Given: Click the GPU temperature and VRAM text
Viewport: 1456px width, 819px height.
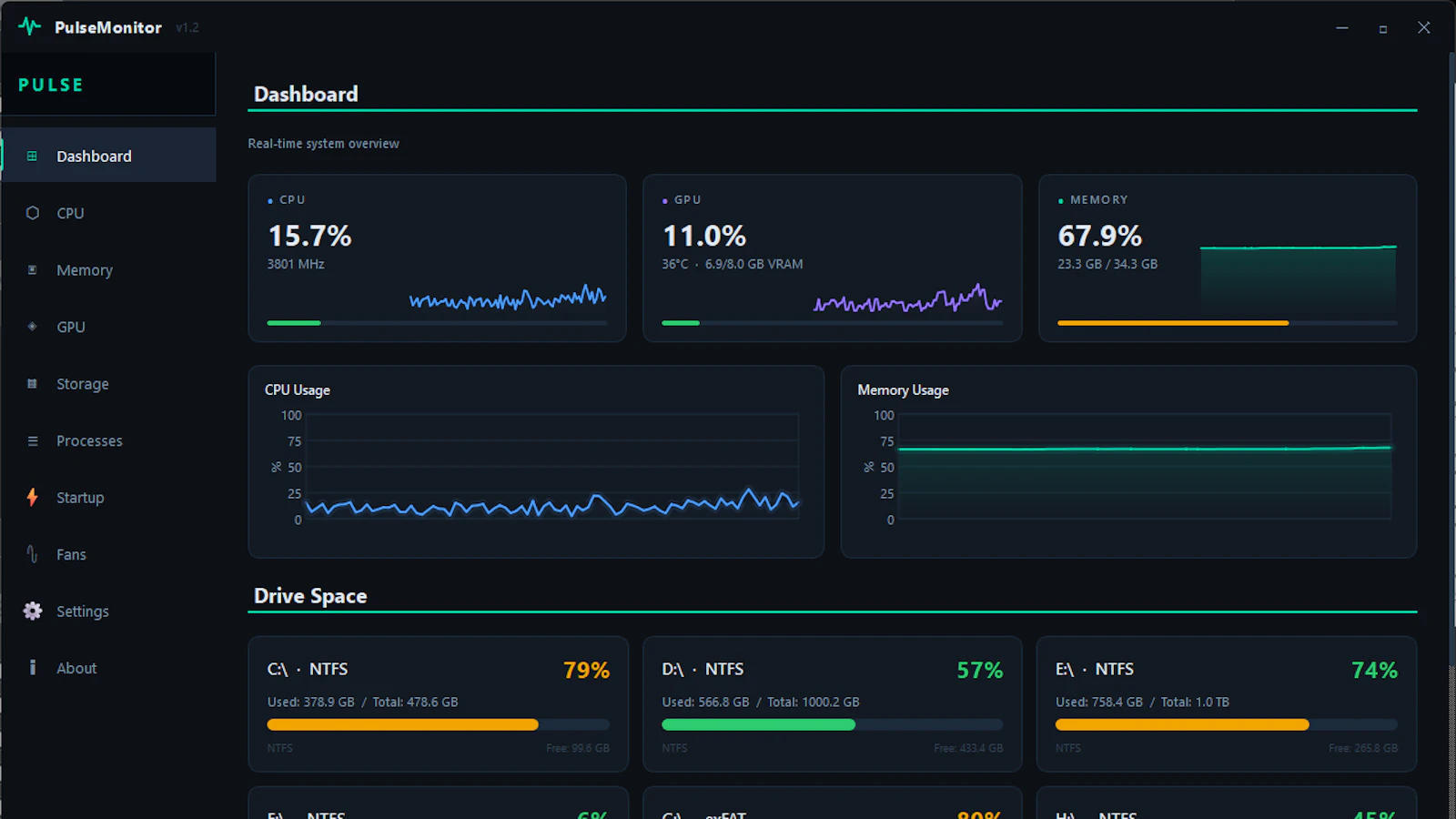Looking at the screenshot, I should click(733, 264).
